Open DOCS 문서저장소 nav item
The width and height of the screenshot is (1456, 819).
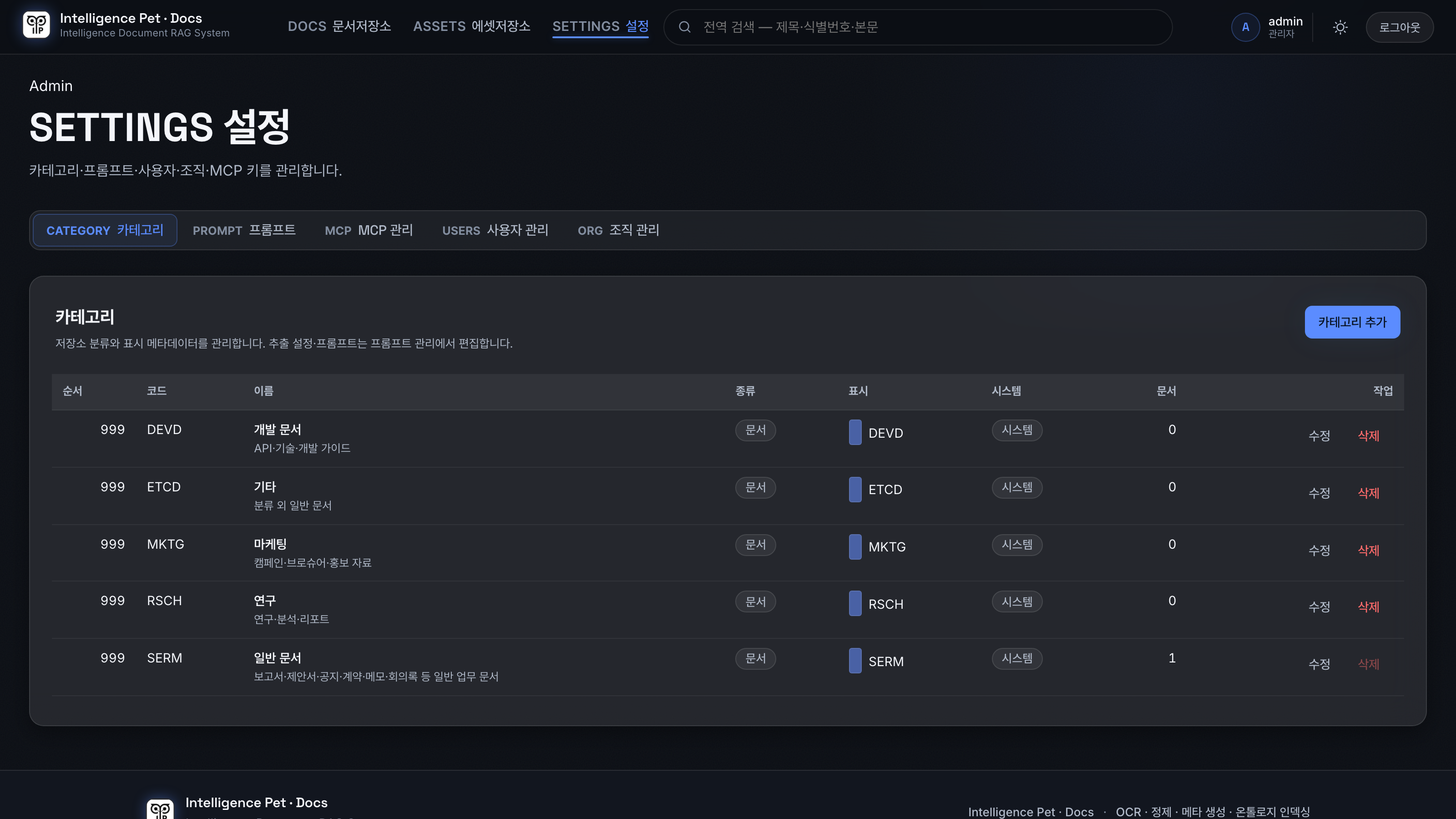339,26
